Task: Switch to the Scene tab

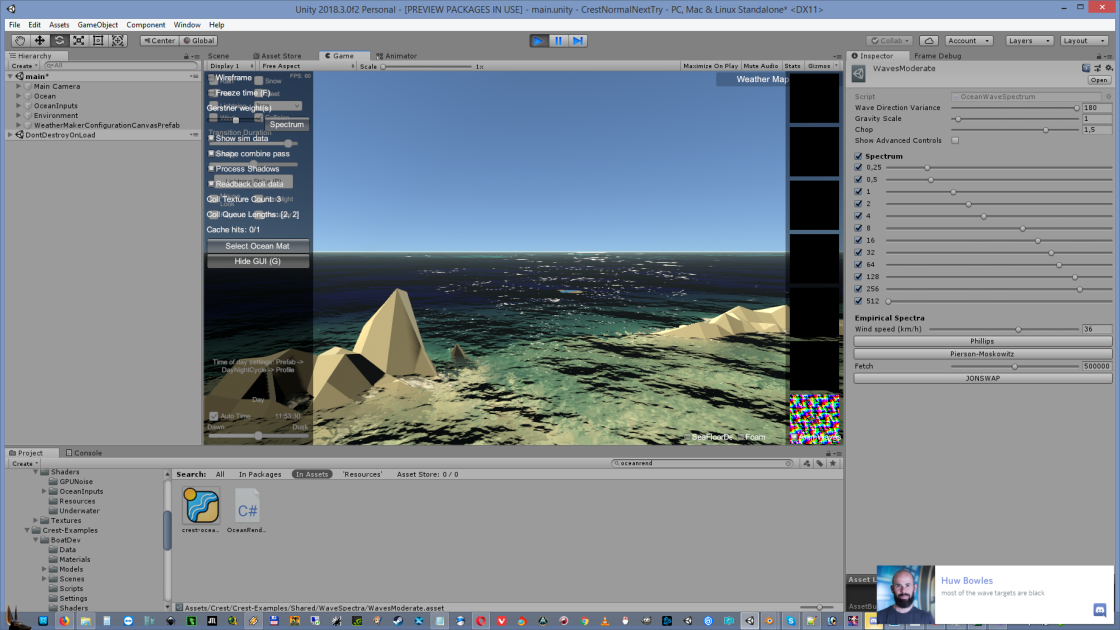Action: tap(219, 56)
